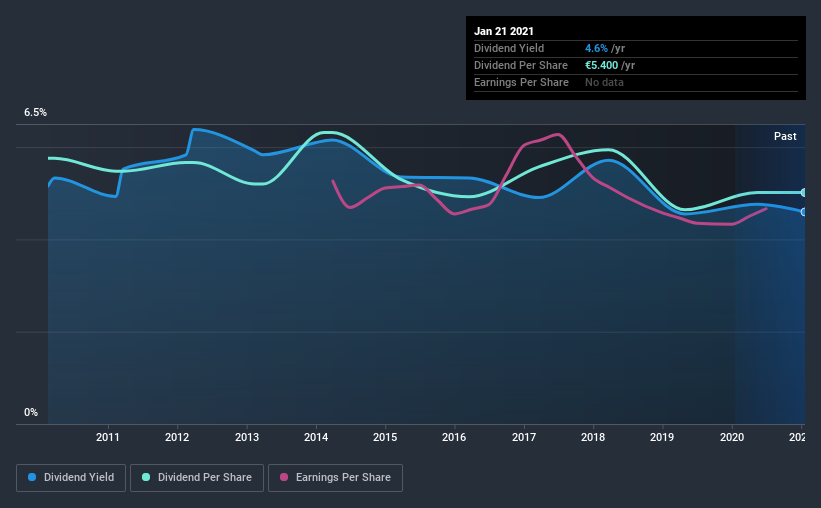Click the 2017 x-axis label

524,437
